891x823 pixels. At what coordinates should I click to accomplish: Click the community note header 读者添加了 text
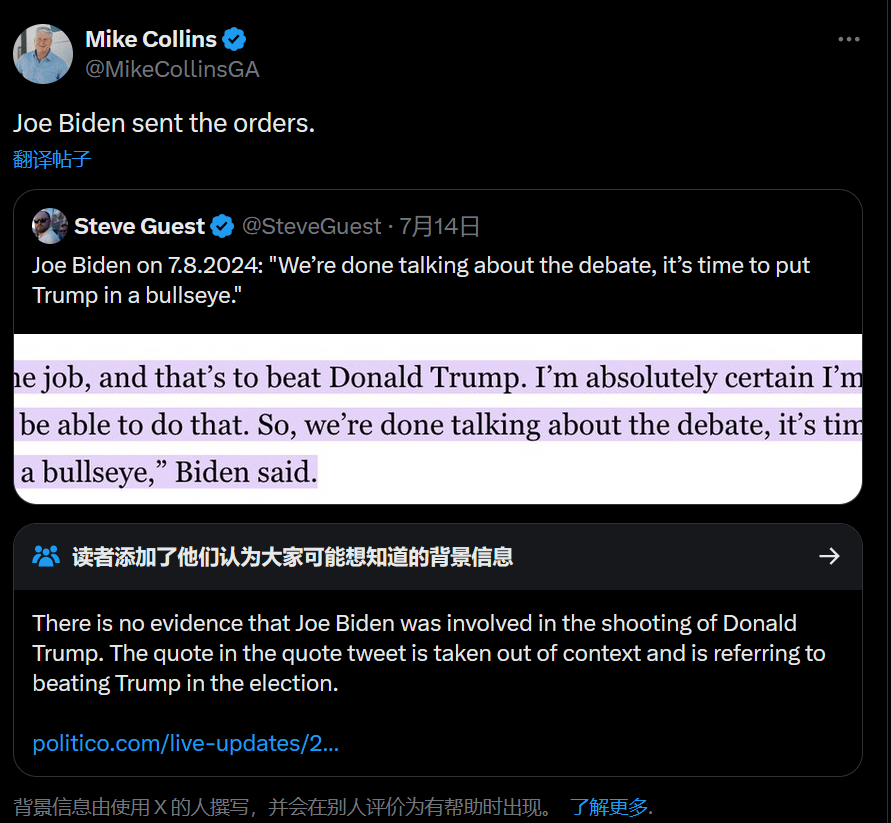coord(292,557)
